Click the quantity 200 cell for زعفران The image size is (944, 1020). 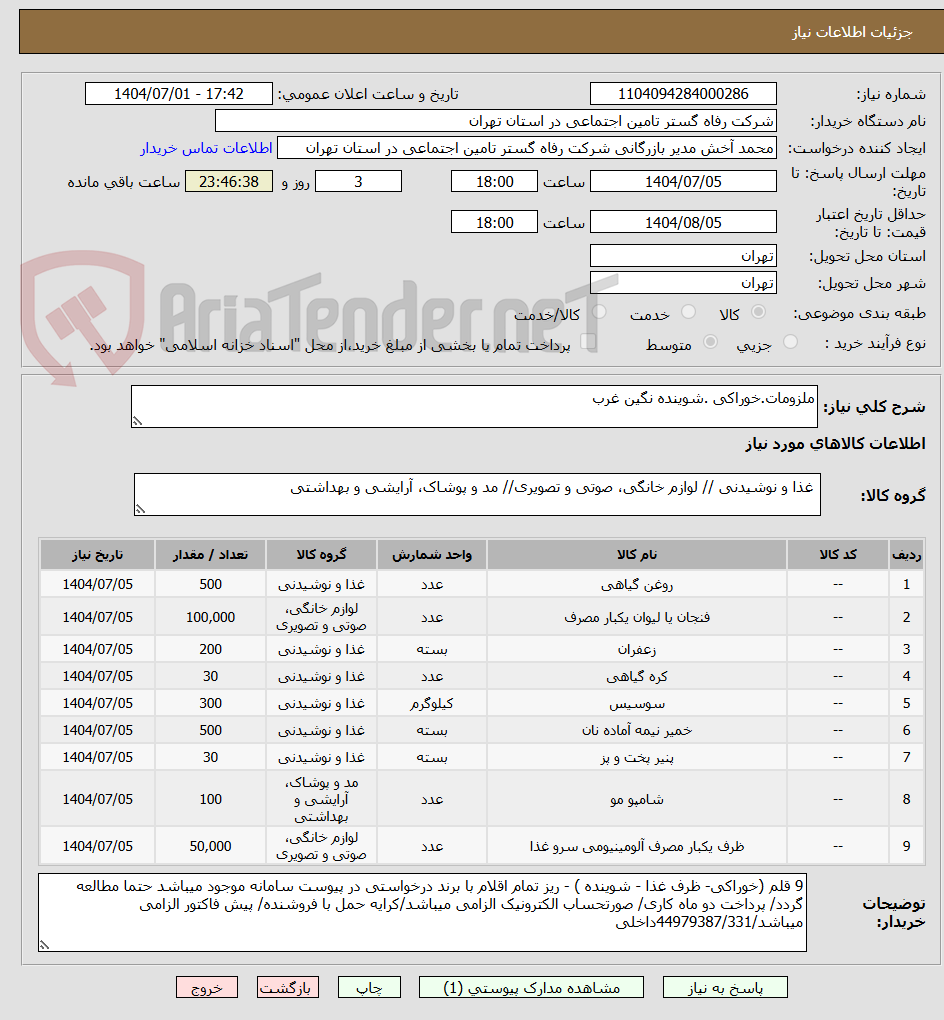point(210,649)
